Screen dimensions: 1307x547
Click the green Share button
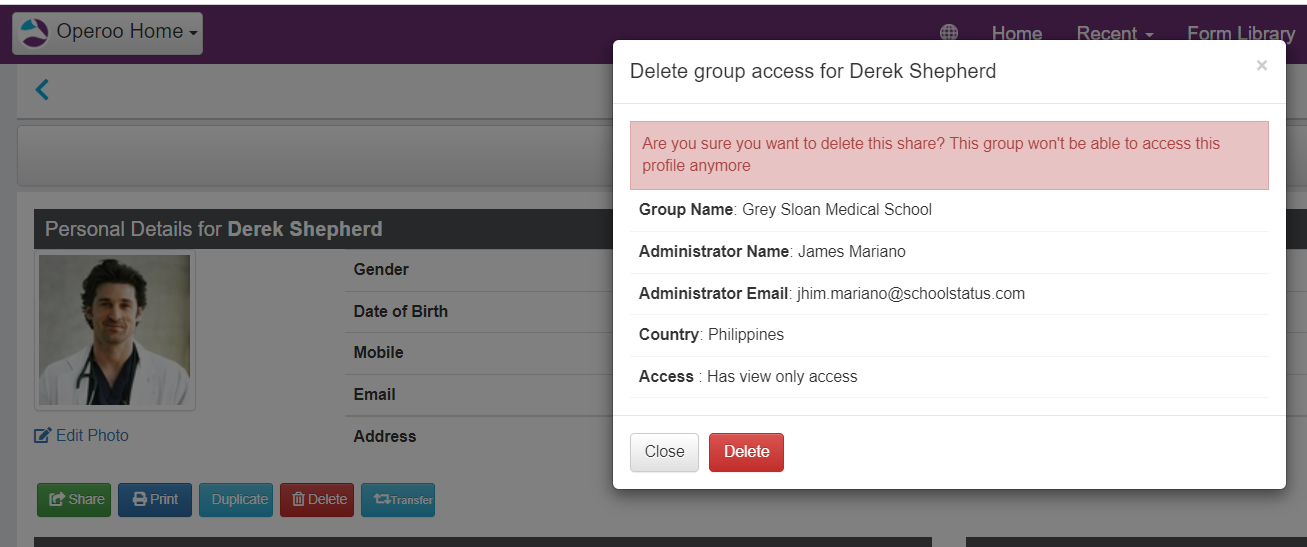tap(74, 499)
